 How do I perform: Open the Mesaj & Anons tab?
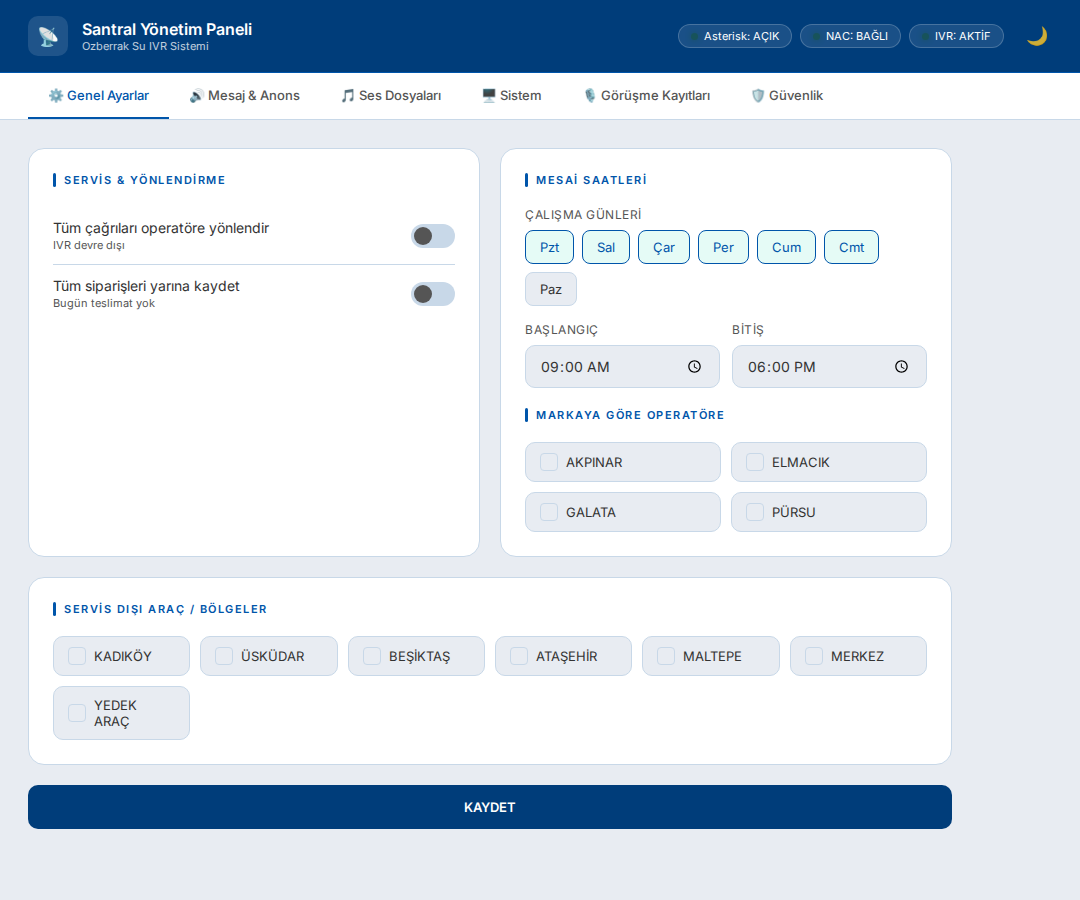[x=245, y=96]
